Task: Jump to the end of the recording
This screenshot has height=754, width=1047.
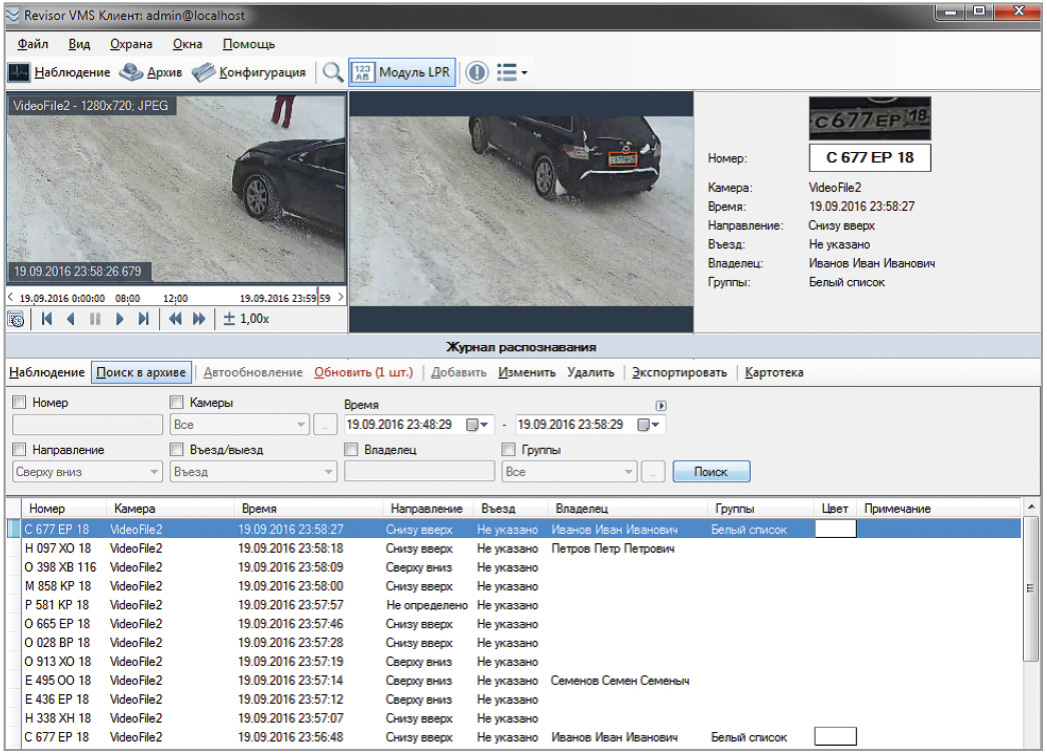Action: [144, 319]
